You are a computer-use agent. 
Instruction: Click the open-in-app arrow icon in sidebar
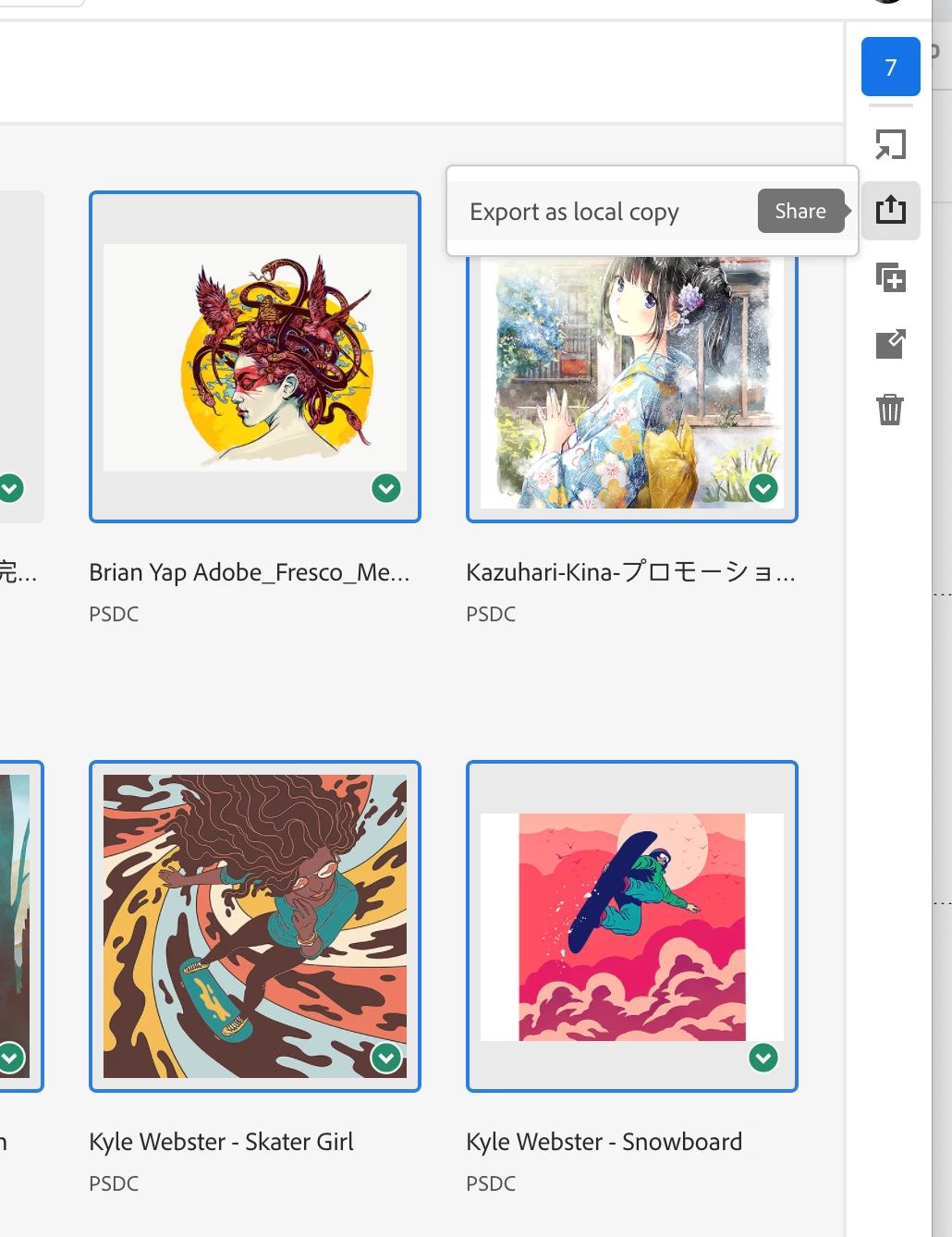click(x=890, y=144)
